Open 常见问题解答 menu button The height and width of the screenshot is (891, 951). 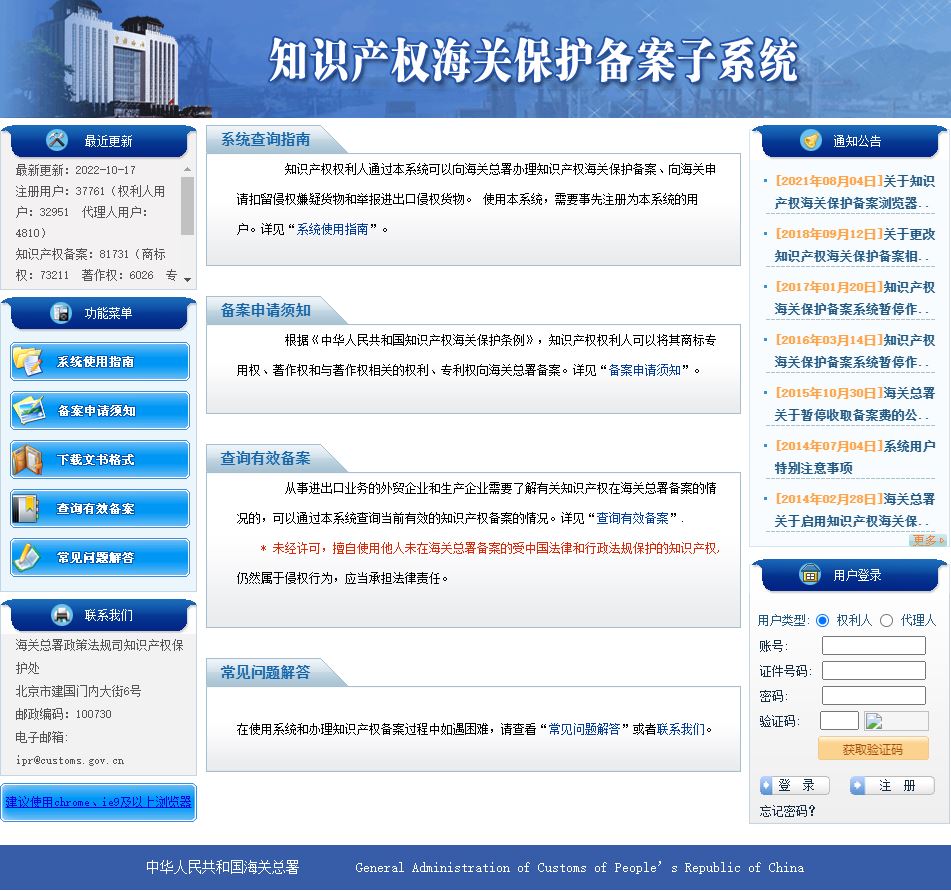(x=100, y=557)
